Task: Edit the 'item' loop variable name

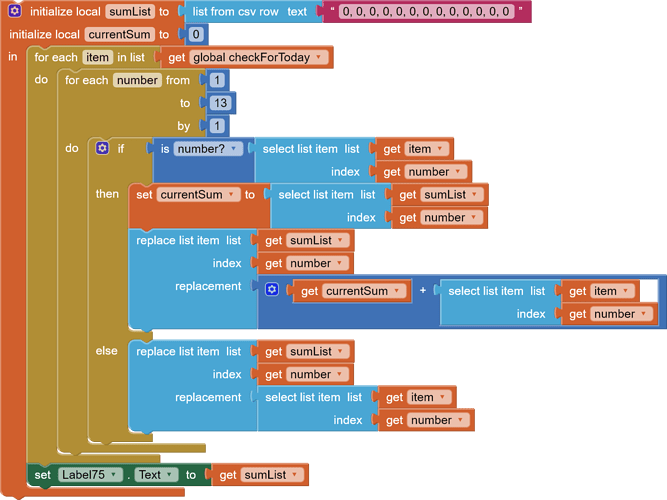Action: tap(97, 57)
